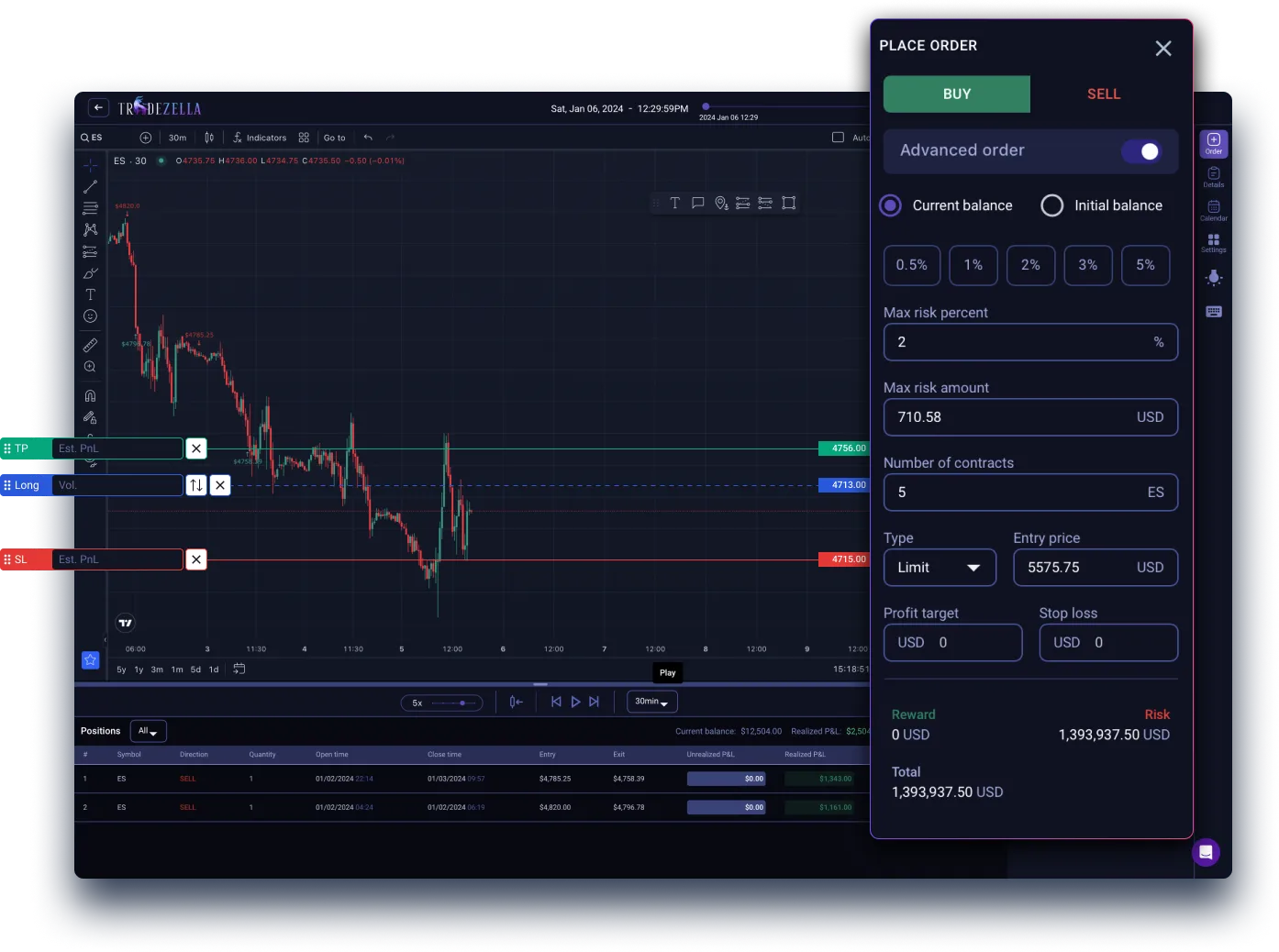Remove the TP line with its X
Viewport: 1279px width, 952px height.
pyautogui.click(x=196, y=448)
